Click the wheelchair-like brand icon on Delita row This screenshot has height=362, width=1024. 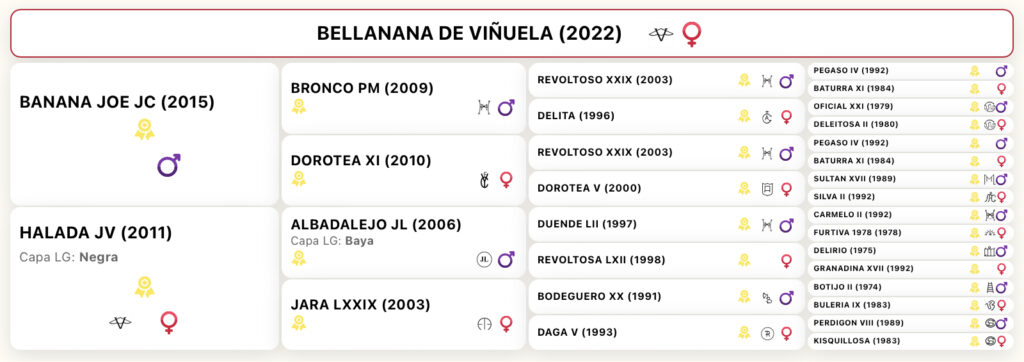point(767,116)
